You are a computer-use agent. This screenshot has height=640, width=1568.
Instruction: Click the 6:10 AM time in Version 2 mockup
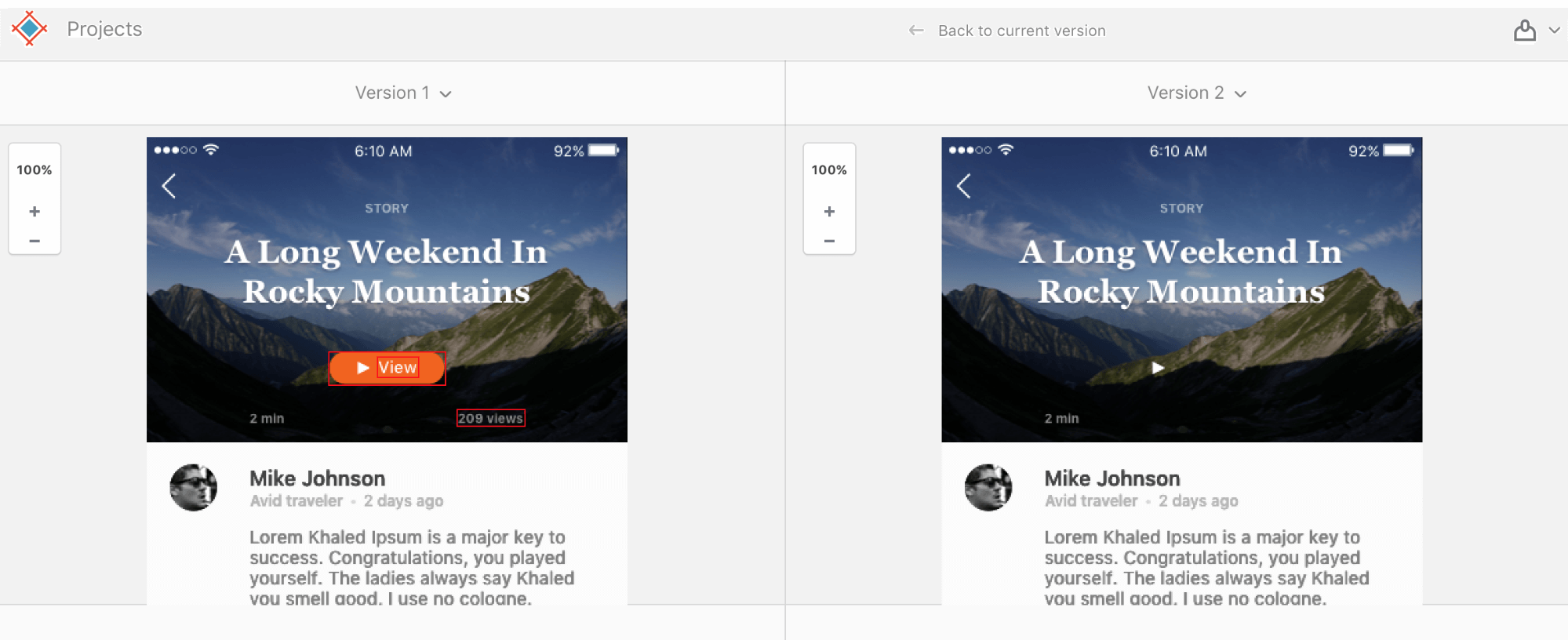point(1178,151)
